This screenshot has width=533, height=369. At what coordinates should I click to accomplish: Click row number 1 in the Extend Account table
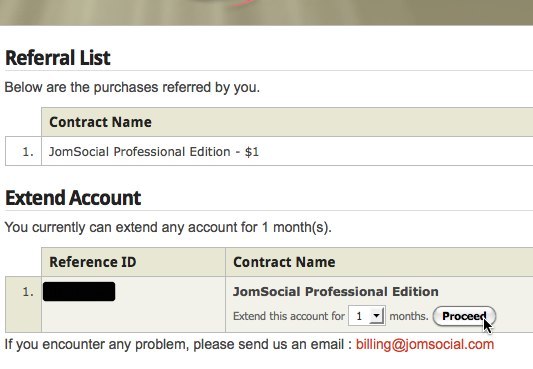pyautogui.click(x=28, y=292)
